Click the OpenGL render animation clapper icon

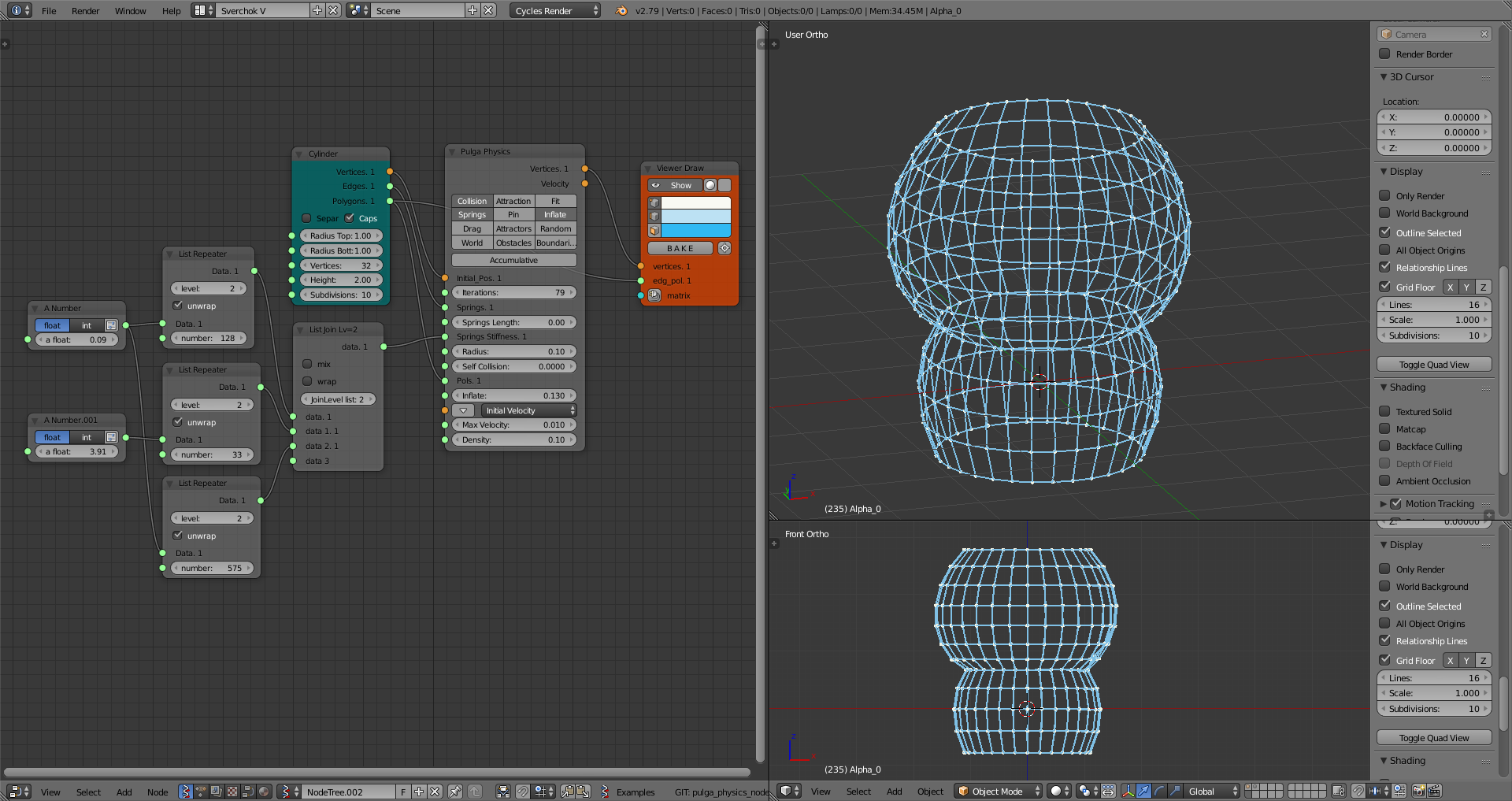click(x=1434, y=791)
